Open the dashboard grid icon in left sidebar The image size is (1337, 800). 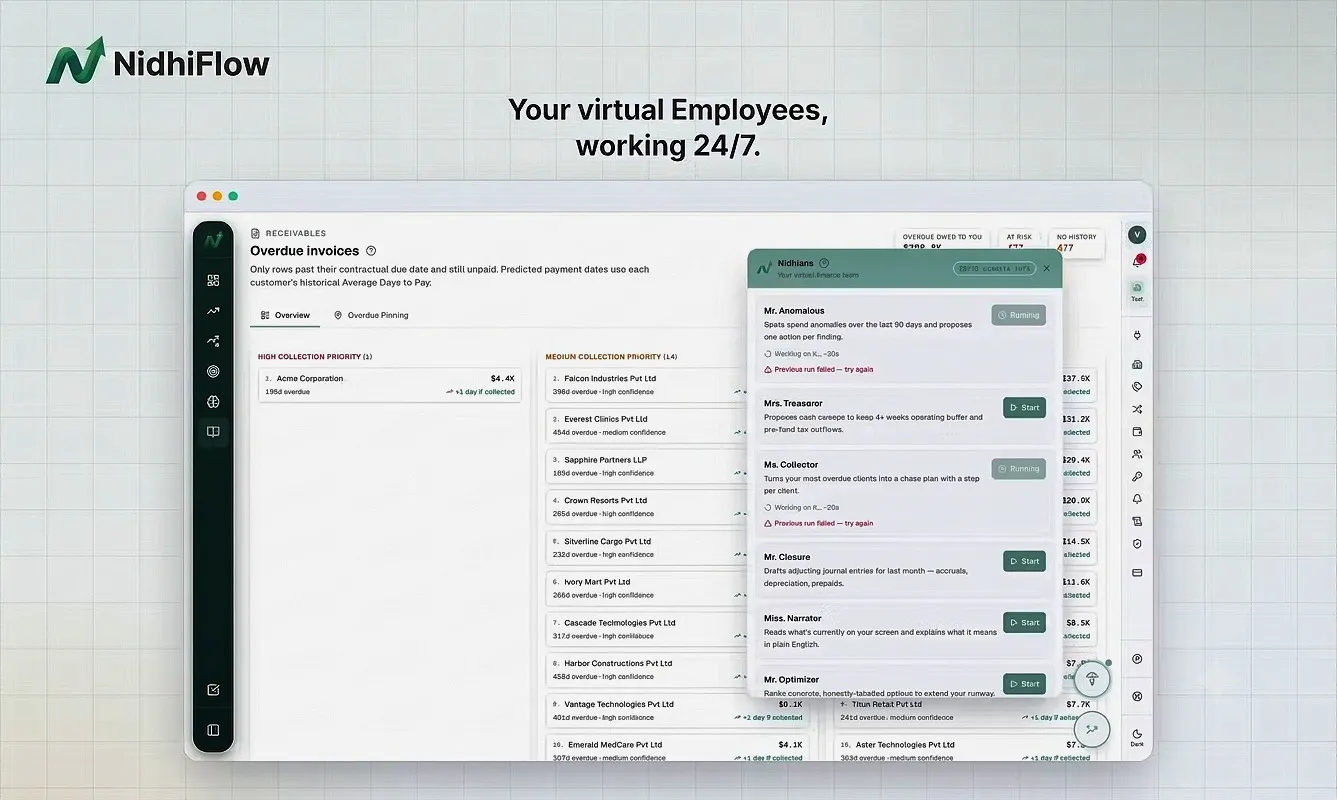pos(213,281)
